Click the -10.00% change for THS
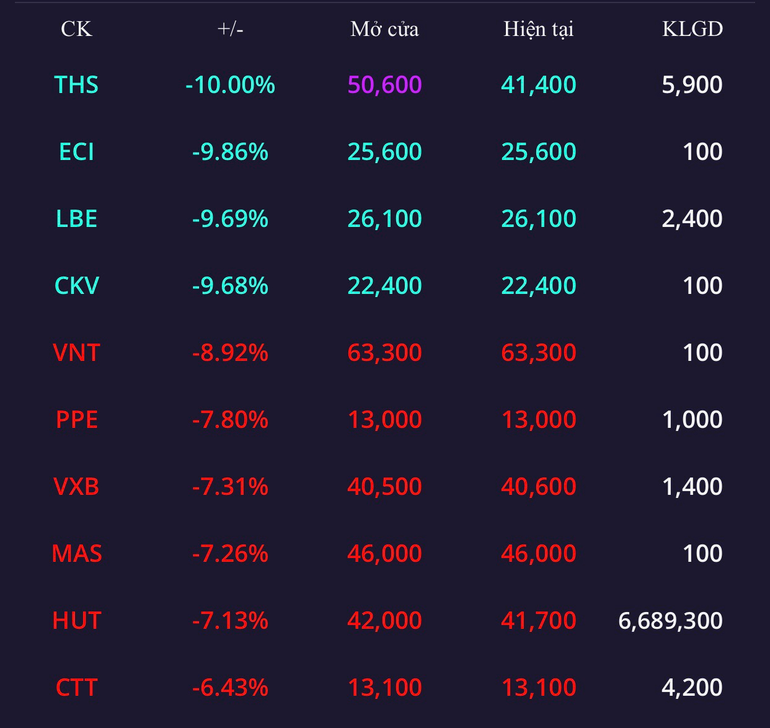Screen dimensions: 770x728 pyautogui.click(x=230, y=85)
